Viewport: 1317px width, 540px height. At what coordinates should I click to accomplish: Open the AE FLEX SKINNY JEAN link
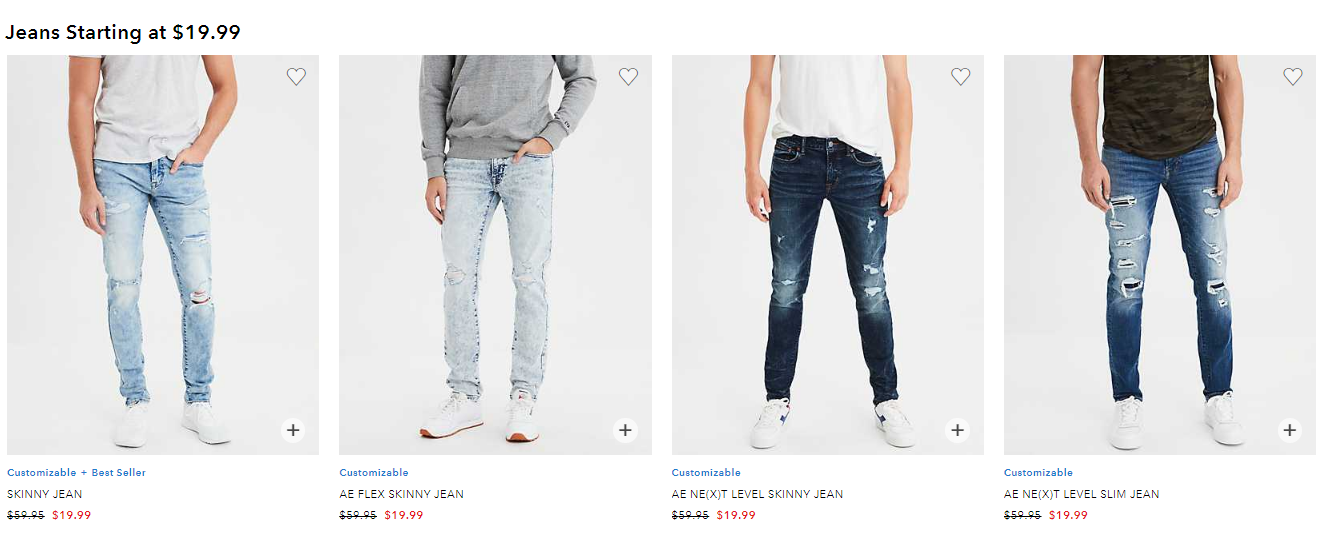401,494
